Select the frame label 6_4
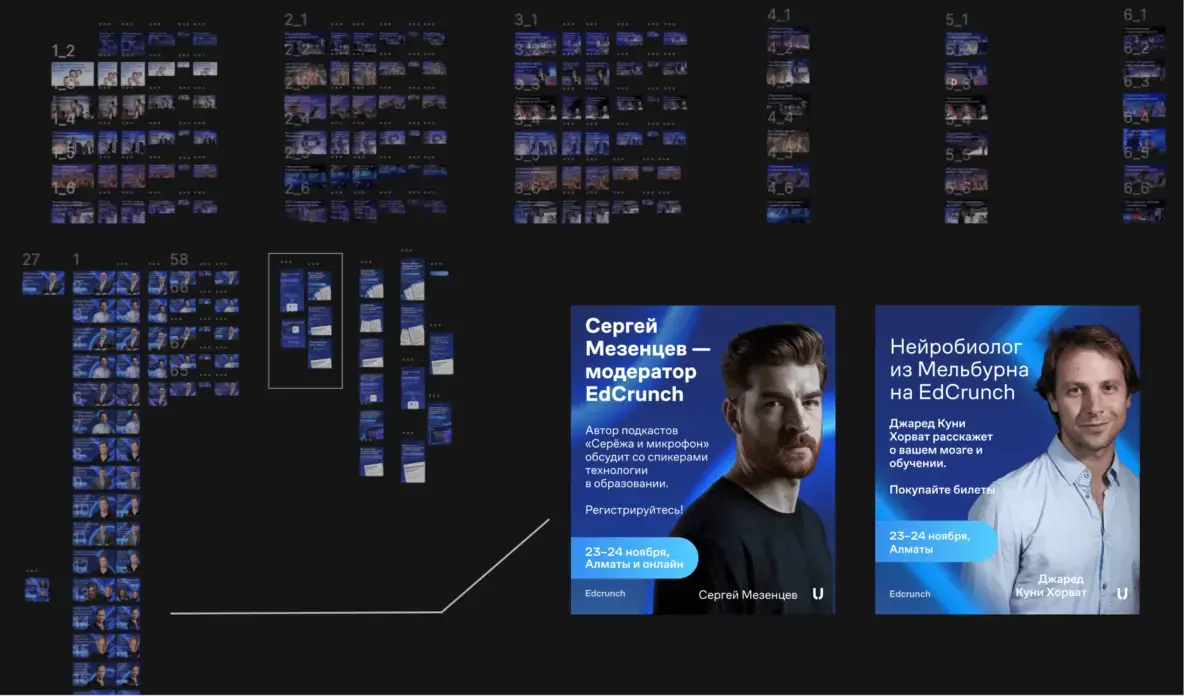1184x696 pixels. pyautogui.click(x=1136, y=118)
